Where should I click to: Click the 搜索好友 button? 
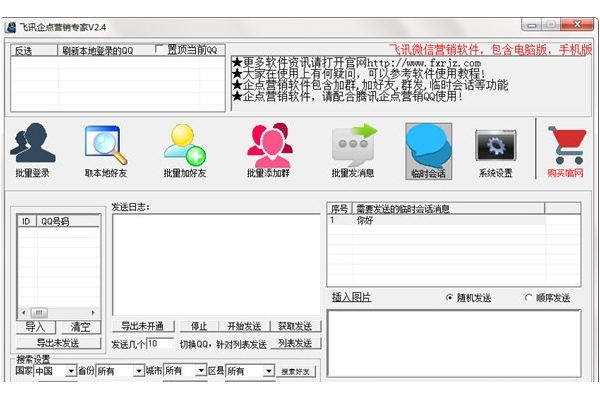[295, 371]
